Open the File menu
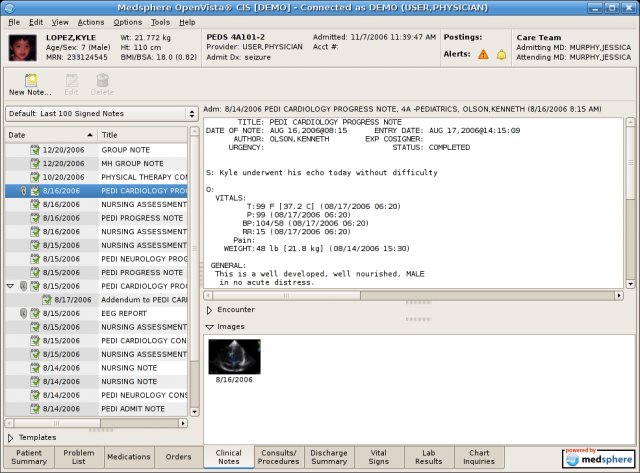Screen dimensions: 640x473 point(14,22)
